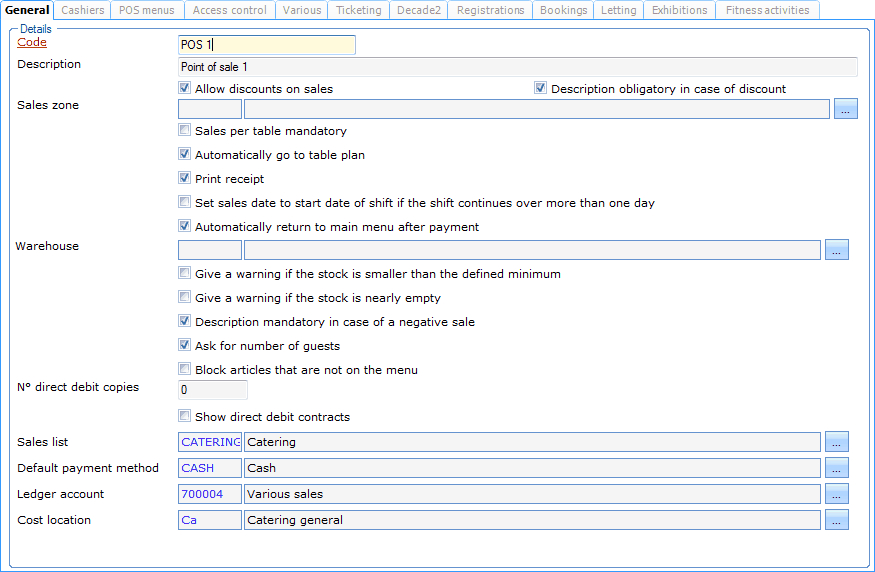The height and width of the screenshot is (572, 875).
Task: Toggle Ask for number of guests
Action: pyautogui.click(x=185, y=346)
